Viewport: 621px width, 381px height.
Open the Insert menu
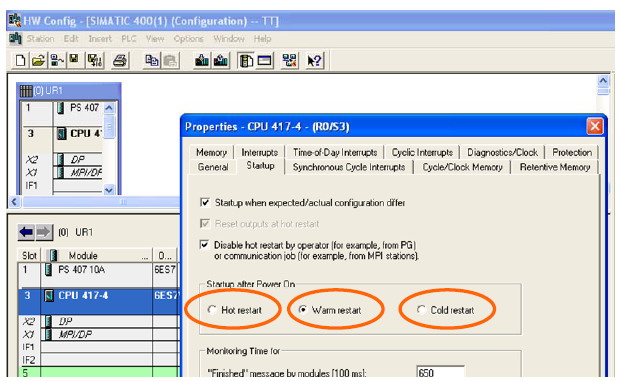coord(100,39)
